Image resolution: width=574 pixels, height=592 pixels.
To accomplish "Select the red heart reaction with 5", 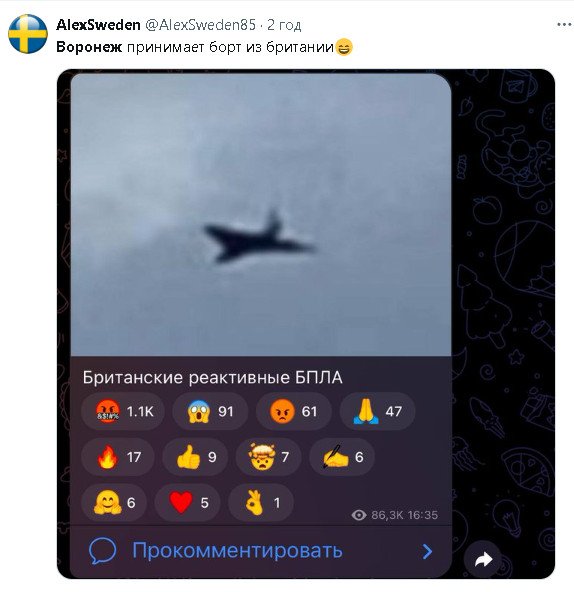I will 187,503.
